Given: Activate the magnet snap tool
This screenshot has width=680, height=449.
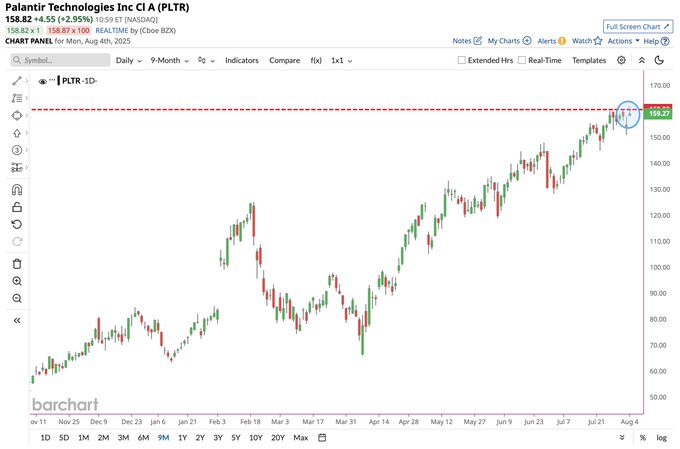Looking at the screenshot, I should (17, 190).
